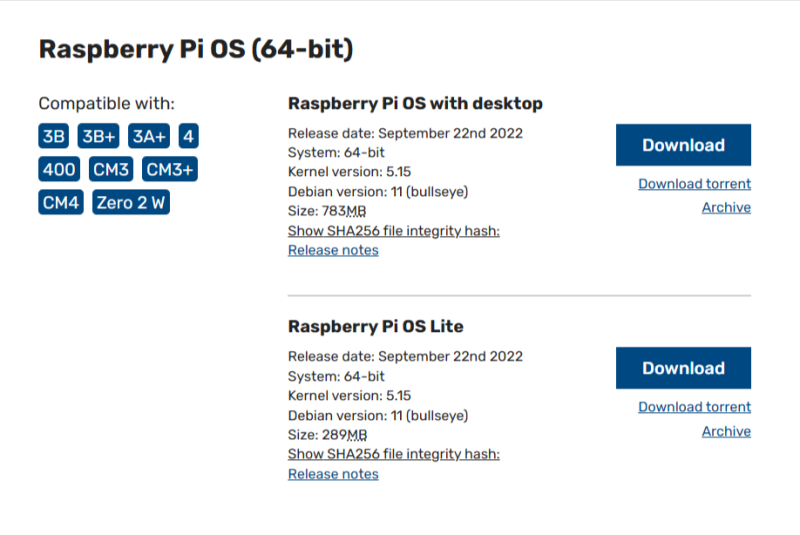The width and height of the screenshot is (800, 535).
Task: Click the CM3+ compatibility badge
Action: (x=169, y=170)
